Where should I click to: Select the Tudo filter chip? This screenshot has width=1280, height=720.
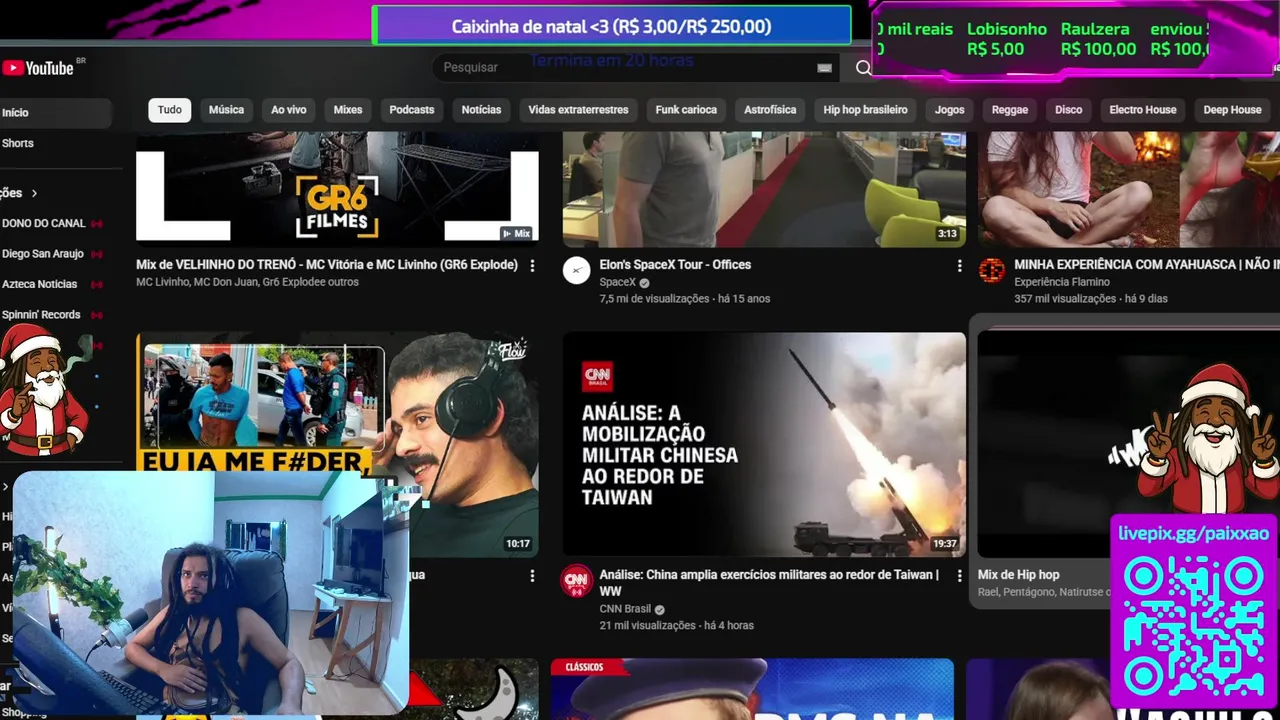click(170, 110)
